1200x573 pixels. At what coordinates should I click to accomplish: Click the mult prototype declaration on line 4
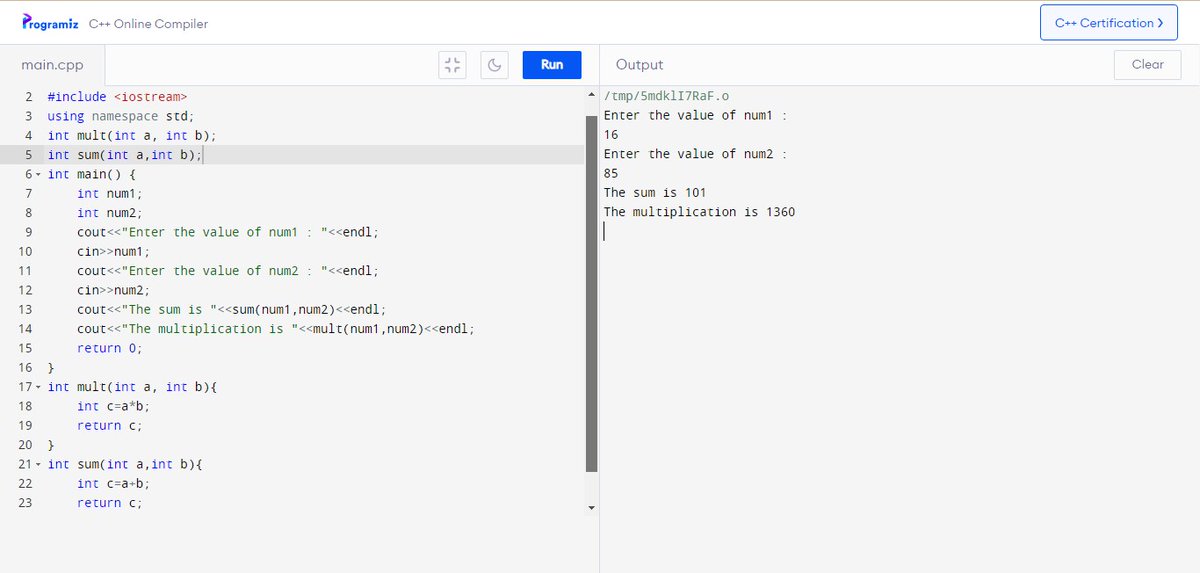[132, 135]
